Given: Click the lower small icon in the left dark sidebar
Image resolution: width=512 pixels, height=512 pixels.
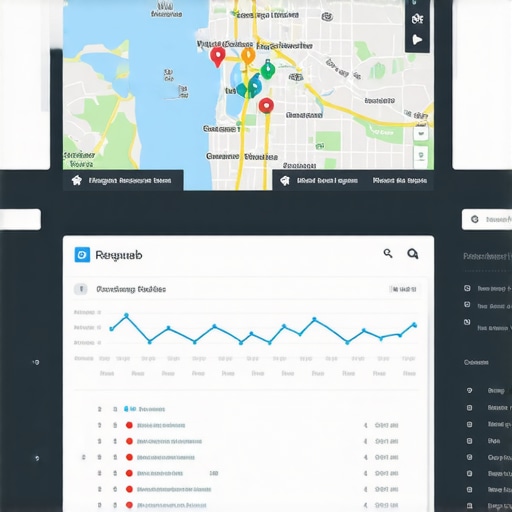Looking at the screenshot, I should [x=37, y=458].
